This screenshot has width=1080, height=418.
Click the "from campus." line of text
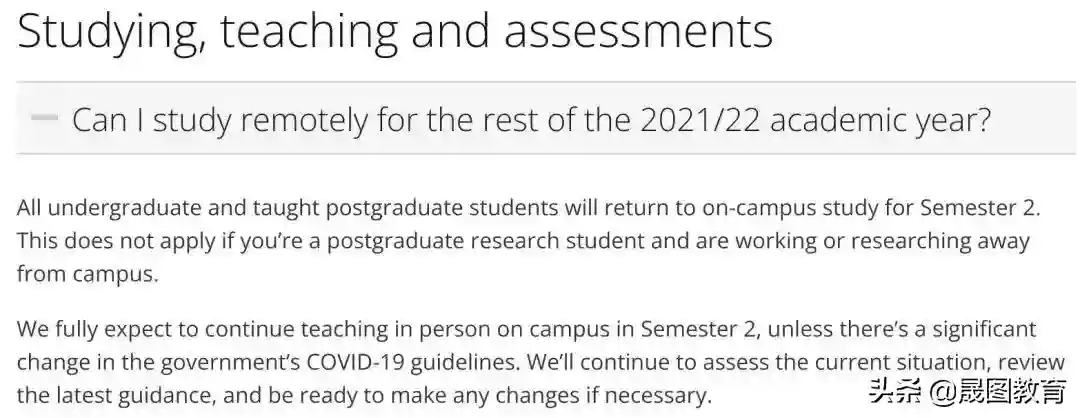(87, 275)
